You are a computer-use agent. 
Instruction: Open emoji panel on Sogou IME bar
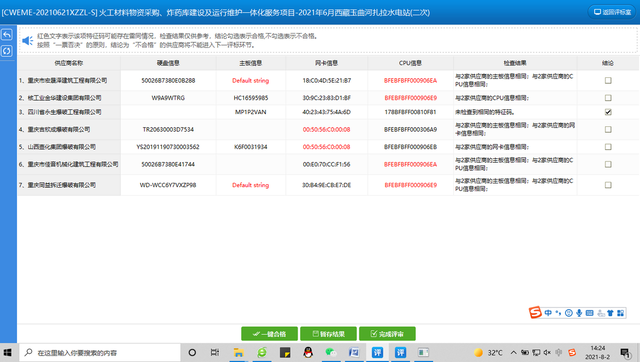(x=569, y=313)
